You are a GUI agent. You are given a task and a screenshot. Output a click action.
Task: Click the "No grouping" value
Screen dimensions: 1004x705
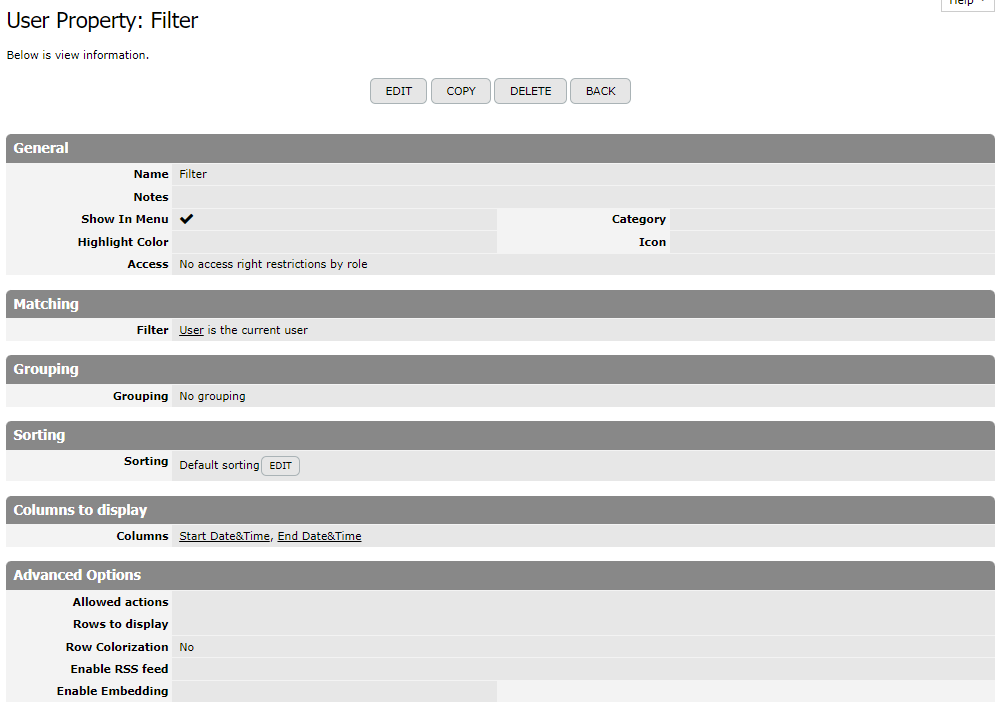click(x=212, y=396)
